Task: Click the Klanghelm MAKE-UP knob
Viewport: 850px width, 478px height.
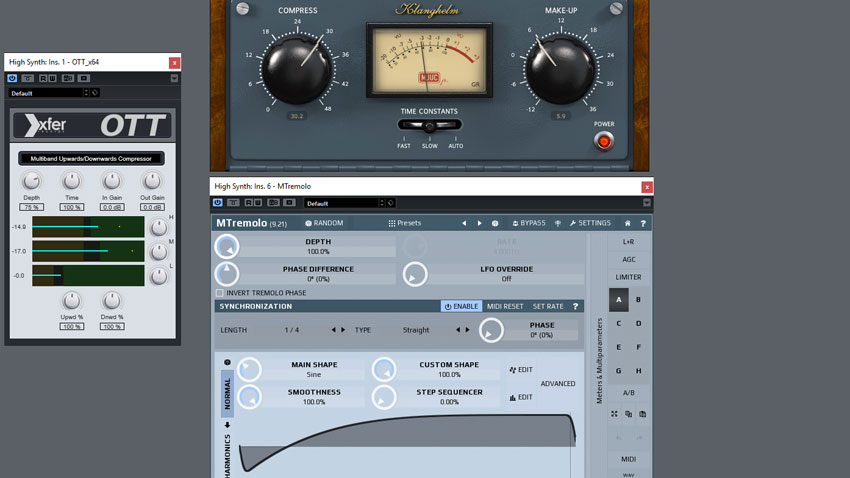Action: point(561,69)
